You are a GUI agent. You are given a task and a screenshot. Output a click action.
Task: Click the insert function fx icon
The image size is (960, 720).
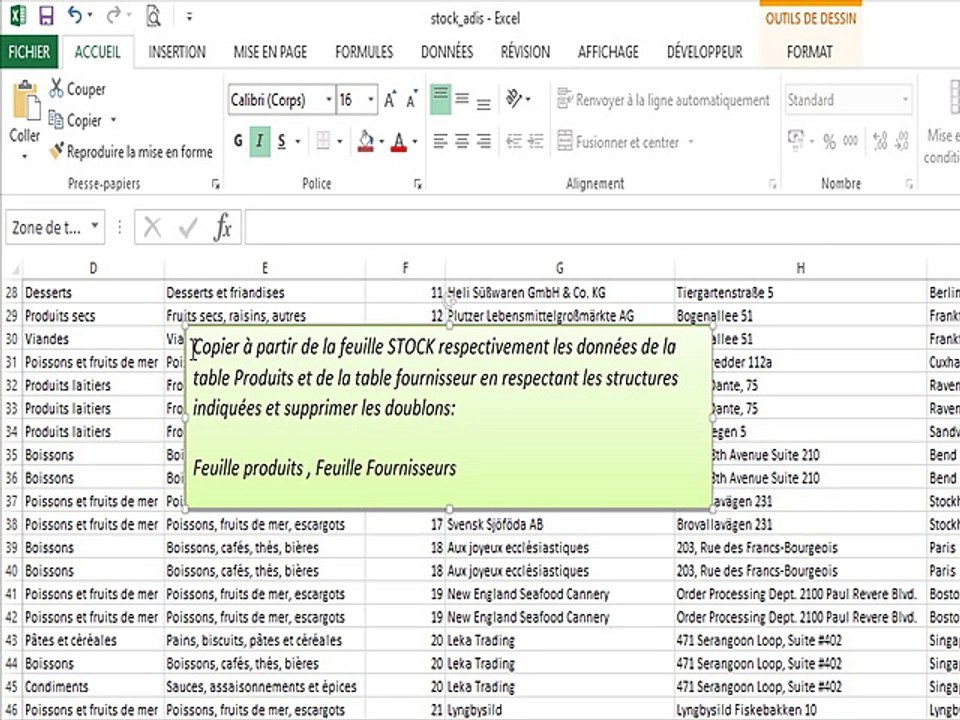pos(223,227)
